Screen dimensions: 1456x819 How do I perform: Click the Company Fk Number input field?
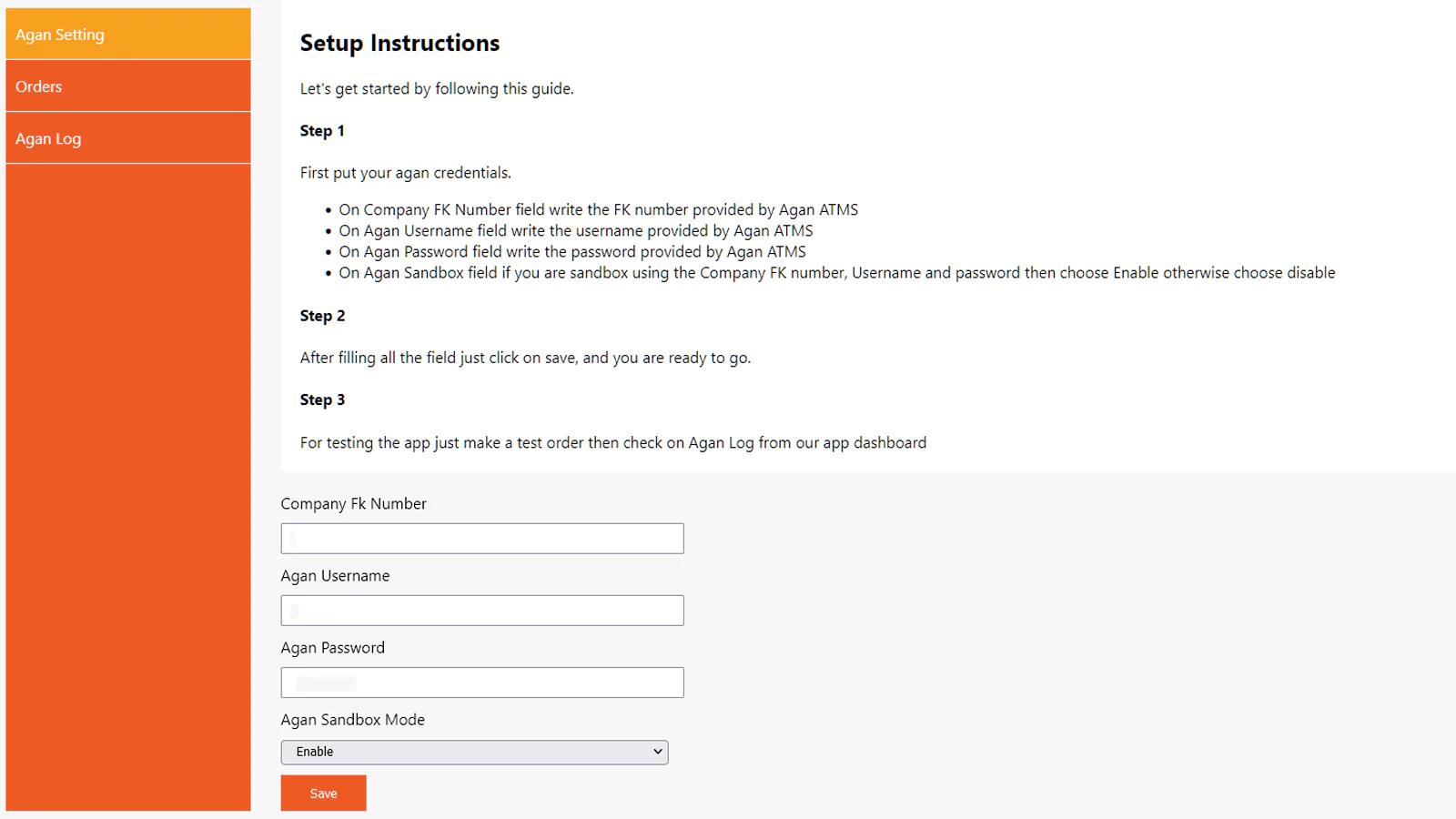pyautogui.click(x=482, y=539)
